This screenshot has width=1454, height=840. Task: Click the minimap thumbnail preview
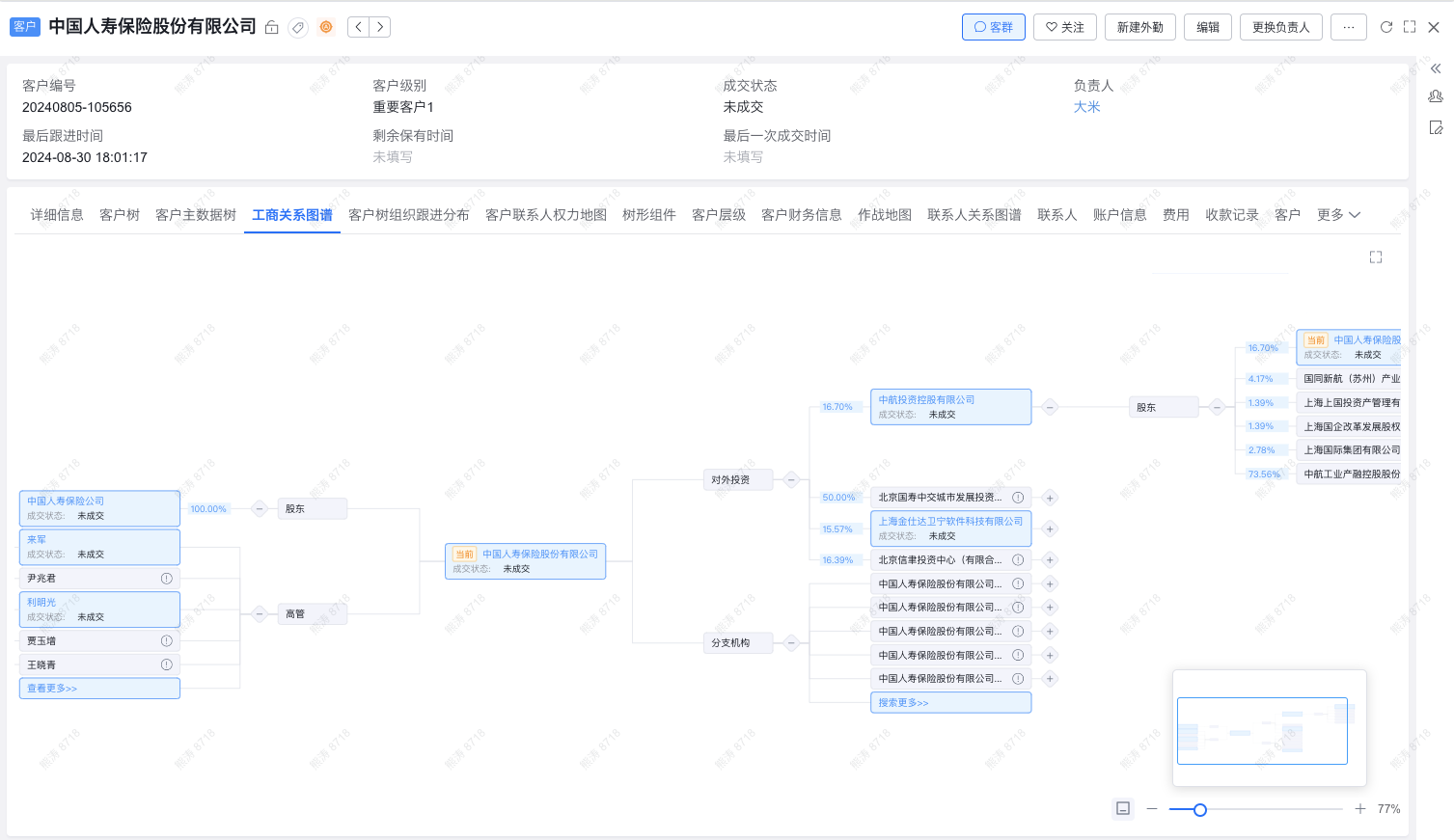[1262, 731]
